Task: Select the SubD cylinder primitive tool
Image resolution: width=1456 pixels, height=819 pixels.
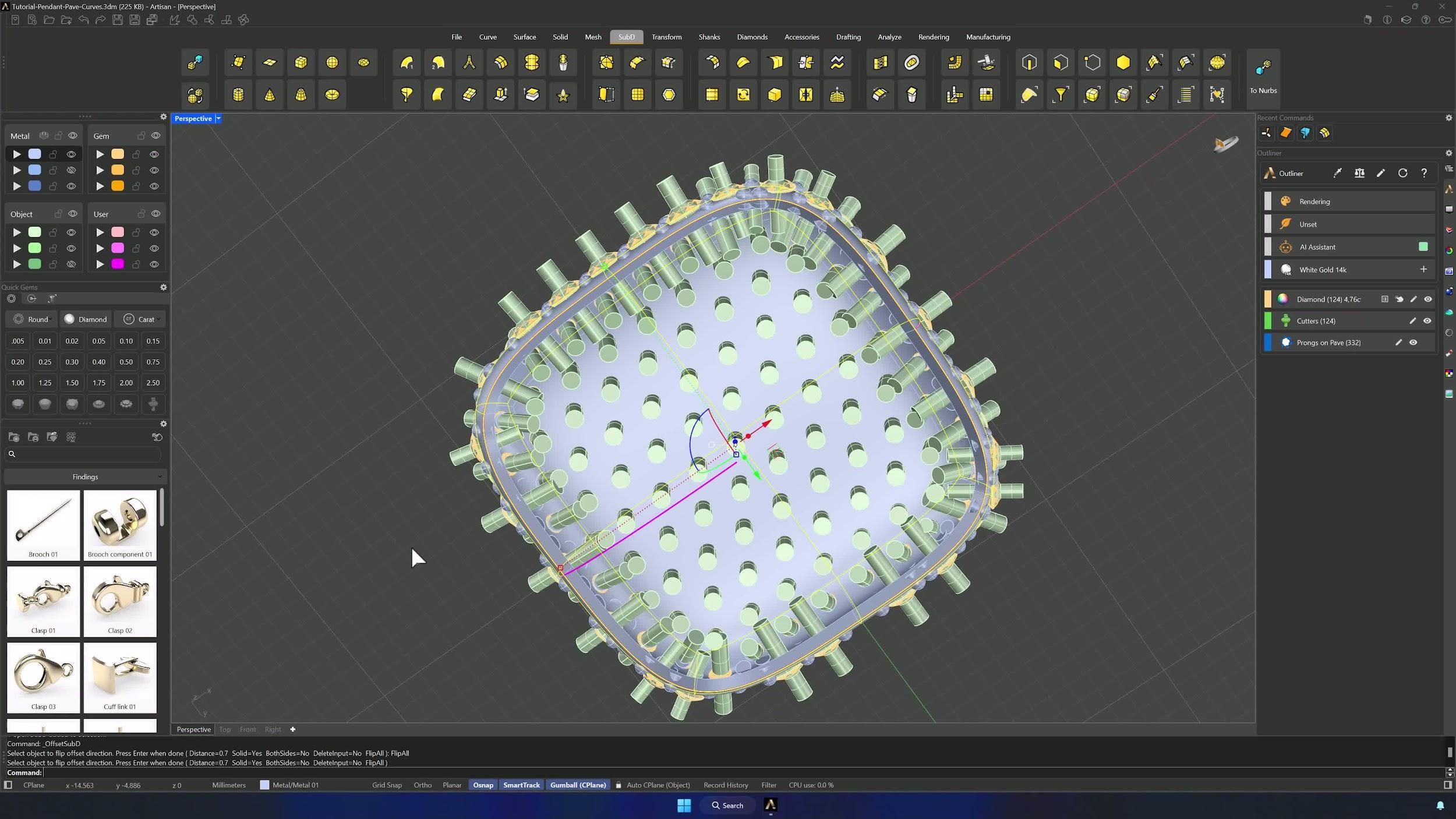Action: 238,94
